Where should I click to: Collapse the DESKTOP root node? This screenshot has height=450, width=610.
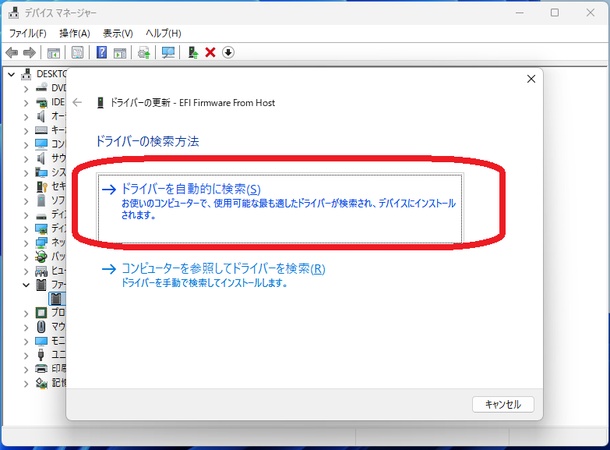[x=11, y=74]
